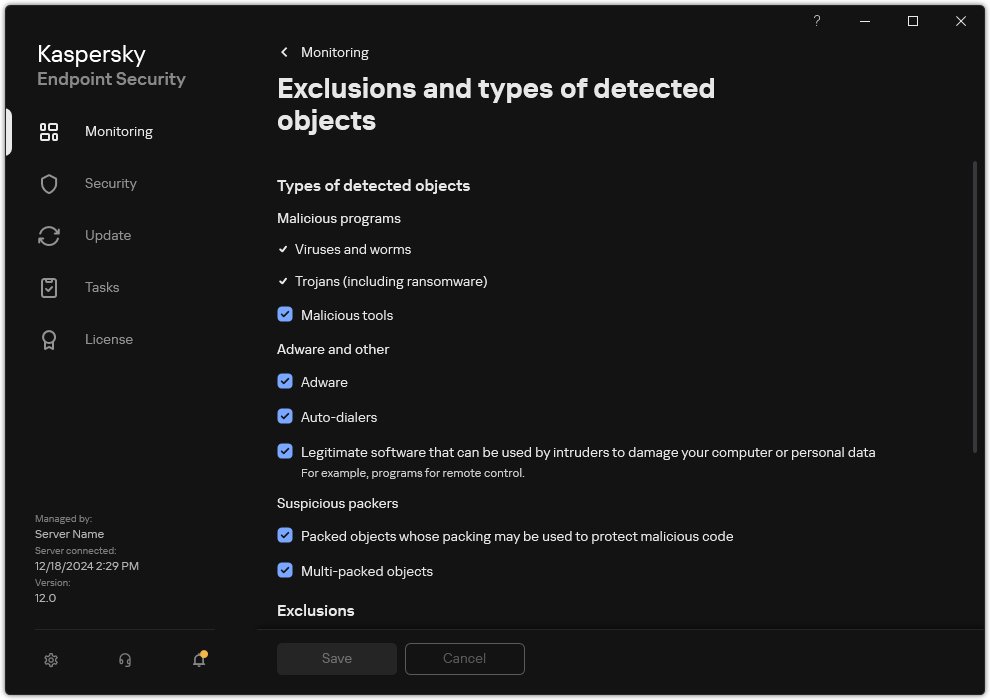Select the Security shield icon
Viewport: 990px width, 700px height.
click(48, 183)
